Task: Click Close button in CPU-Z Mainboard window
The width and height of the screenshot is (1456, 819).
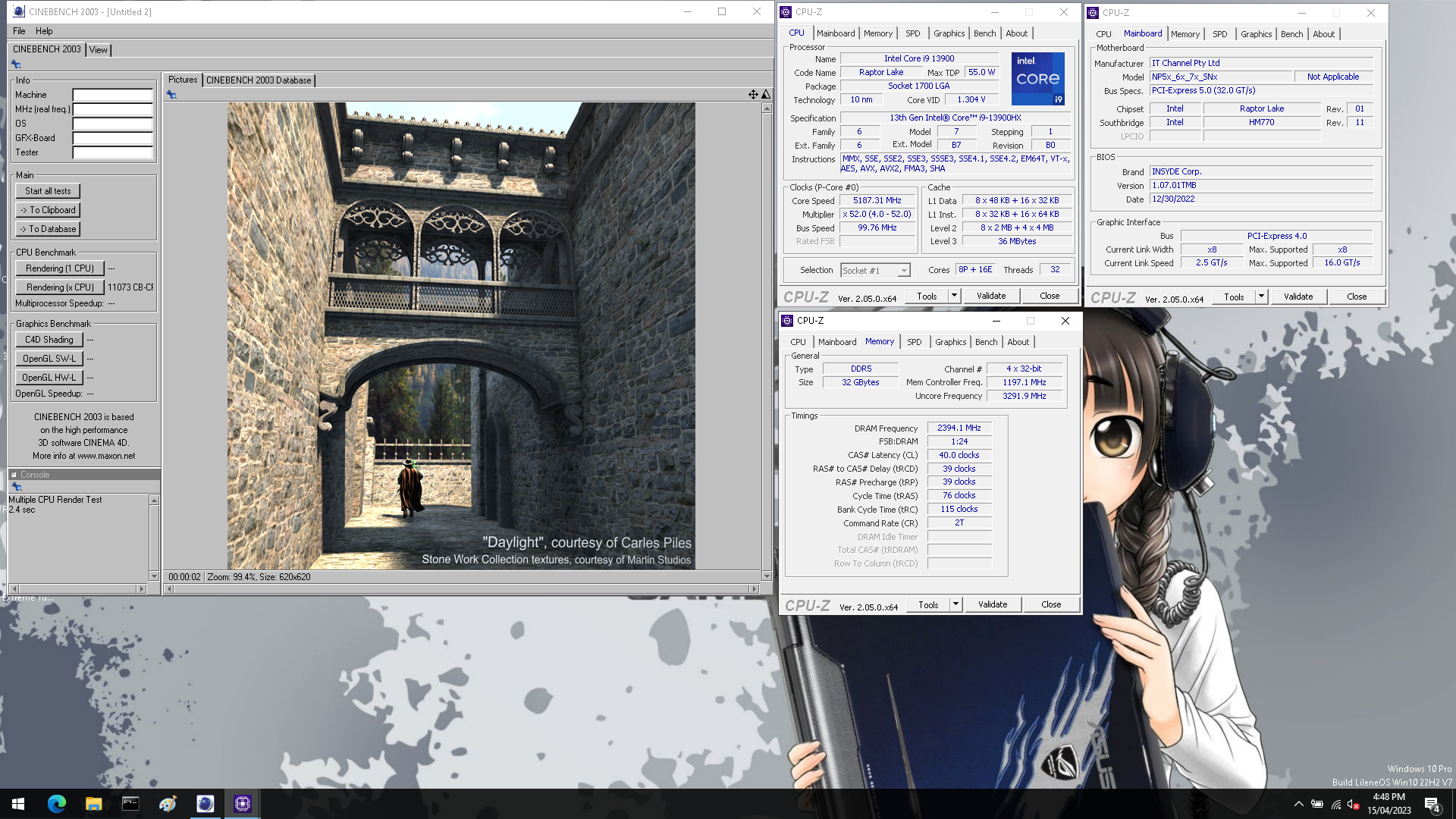Action: point(1357,297)
